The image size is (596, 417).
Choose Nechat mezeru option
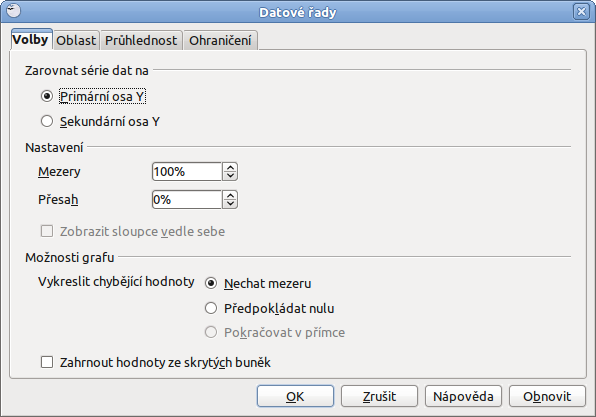[x=211, y=283]
